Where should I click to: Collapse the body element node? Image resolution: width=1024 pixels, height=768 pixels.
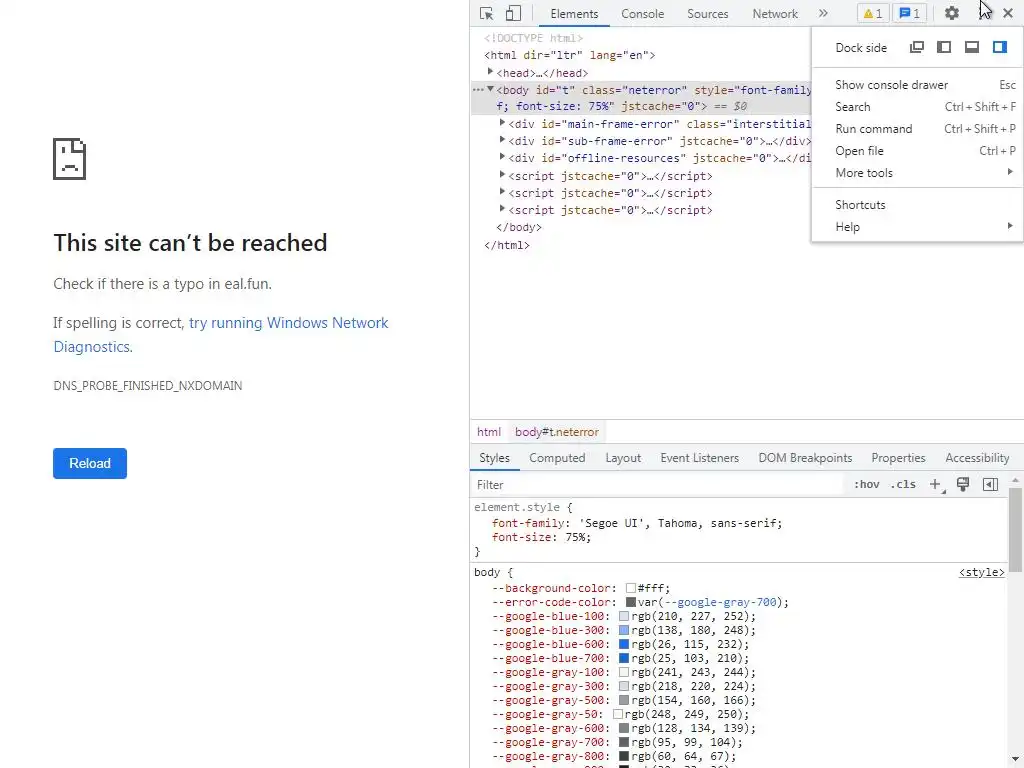point(490,89)
